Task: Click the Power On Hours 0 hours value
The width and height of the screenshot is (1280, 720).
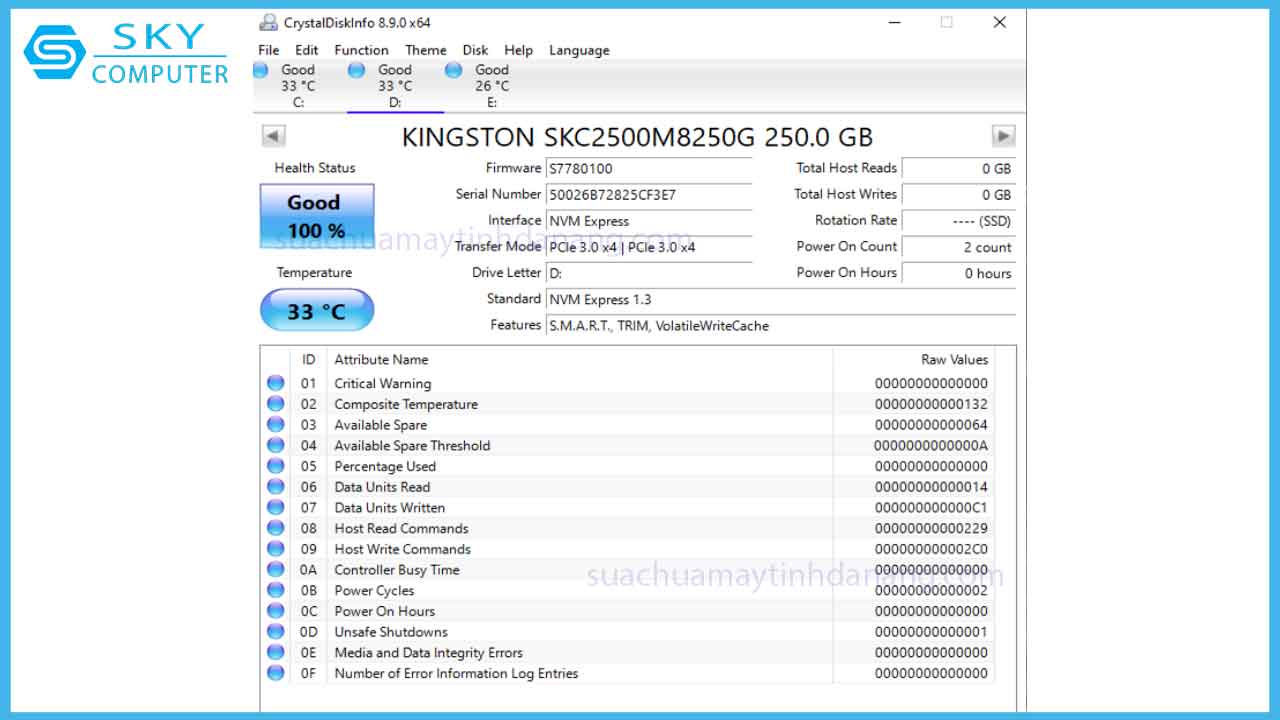Action: [x=959, y=273]
